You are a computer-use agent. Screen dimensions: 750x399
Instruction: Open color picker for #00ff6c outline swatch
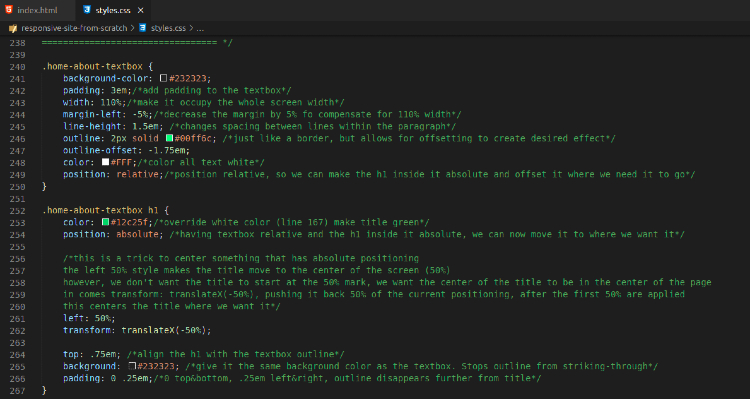pyautogui.click(x=169, y=138)
